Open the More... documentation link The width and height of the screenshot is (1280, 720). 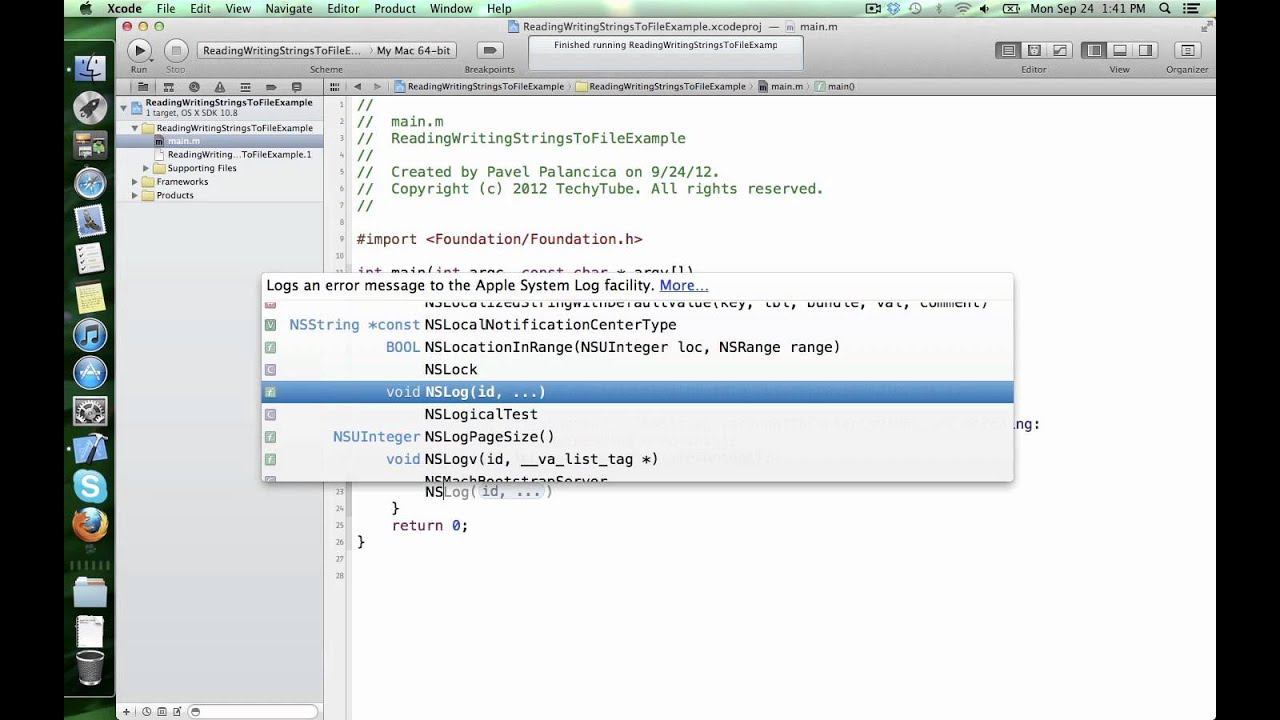pos(684,285)
